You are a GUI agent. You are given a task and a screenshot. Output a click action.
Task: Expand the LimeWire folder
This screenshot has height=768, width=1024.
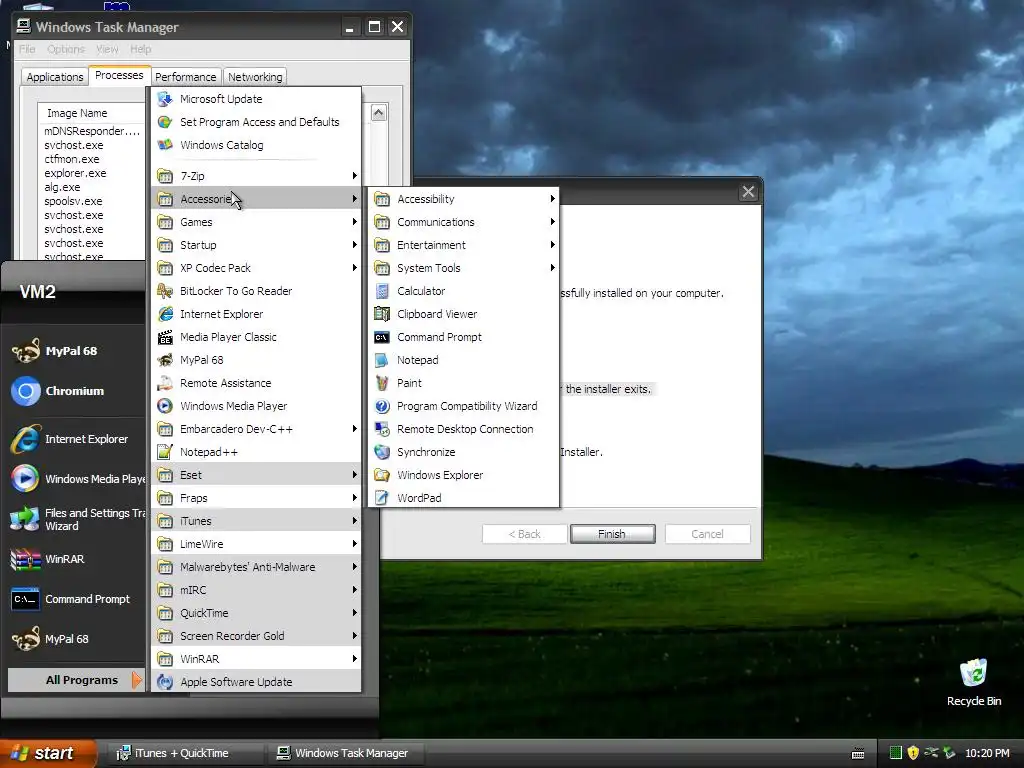256,544
